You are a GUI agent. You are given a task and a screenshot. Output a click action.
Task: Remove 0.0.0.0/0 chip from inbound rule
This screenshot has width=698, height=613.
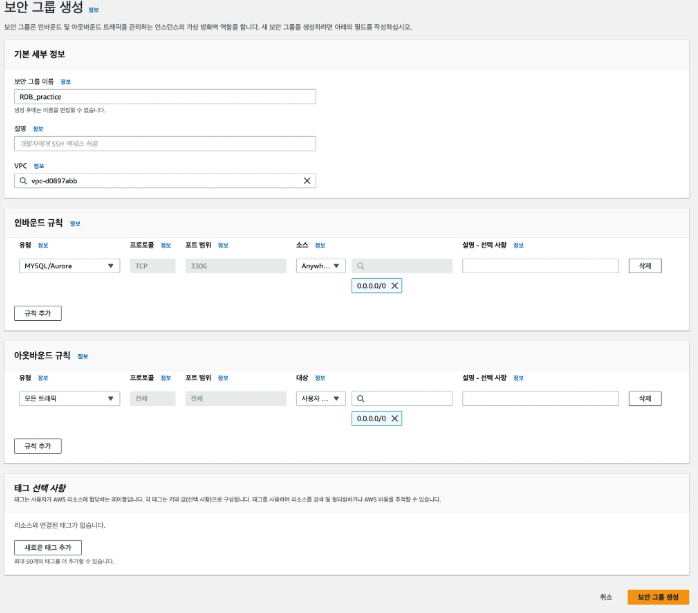point(394,286)
